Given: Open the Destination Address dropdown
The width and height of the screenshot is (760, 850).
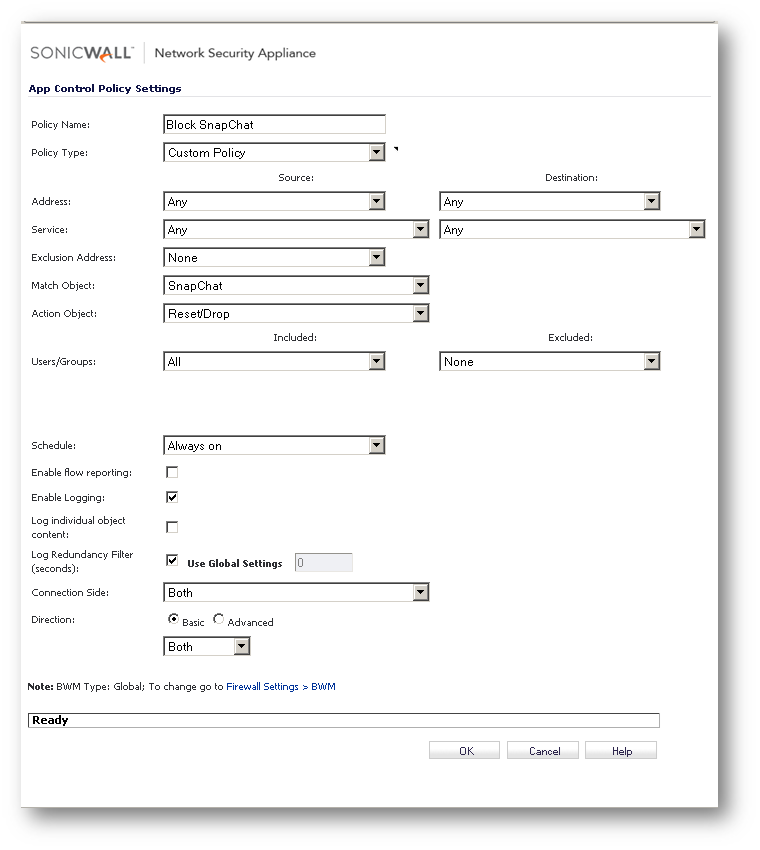Looking at the screenshot, I should point(550,202).
